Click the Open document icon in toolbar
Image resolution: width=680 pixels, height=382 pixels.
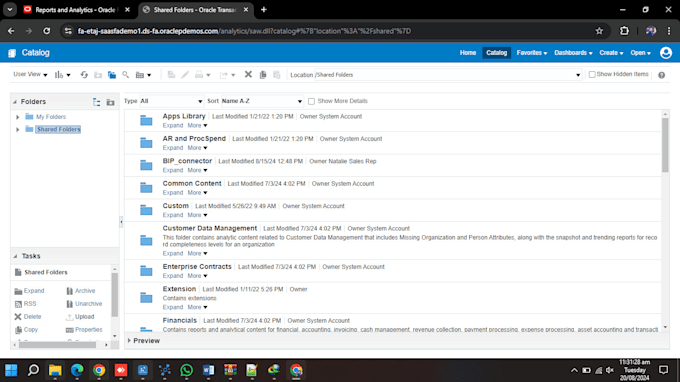pos(171,75)
